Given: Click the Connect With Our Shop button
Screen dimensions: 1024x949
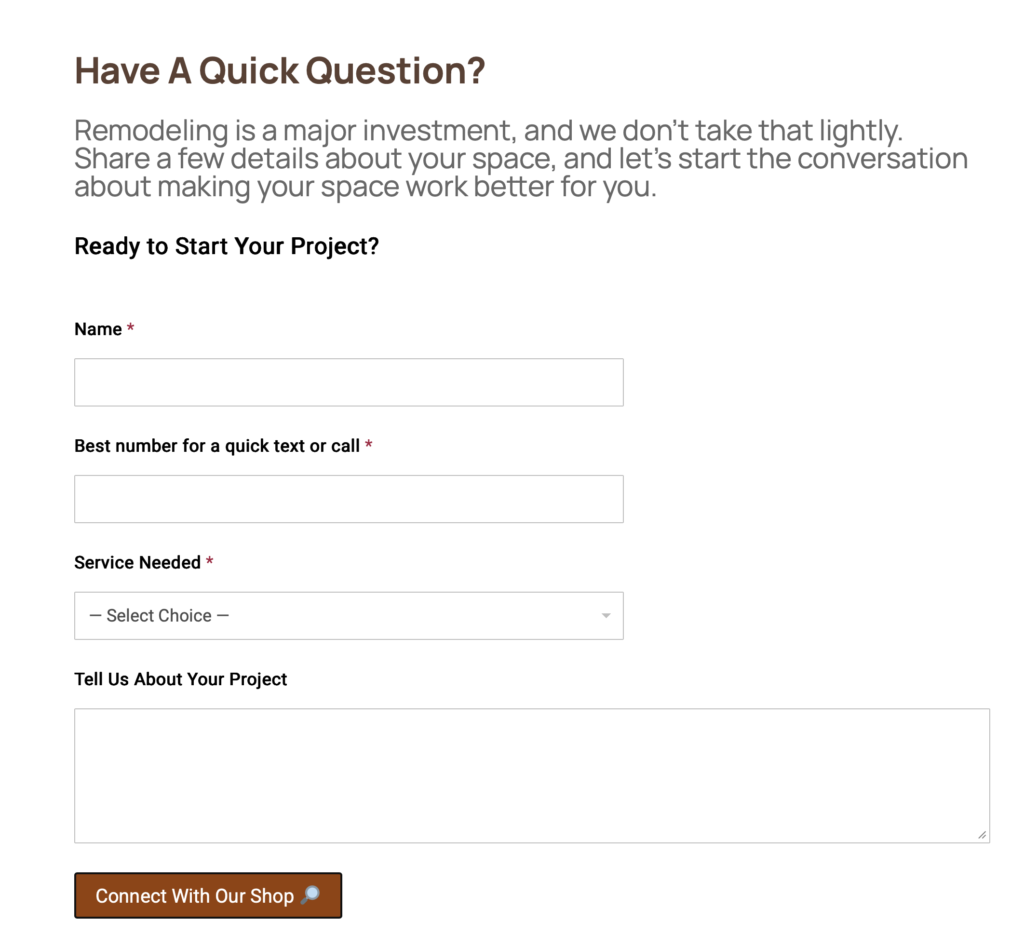Looking at the screenshot, I should coord(207,895).
